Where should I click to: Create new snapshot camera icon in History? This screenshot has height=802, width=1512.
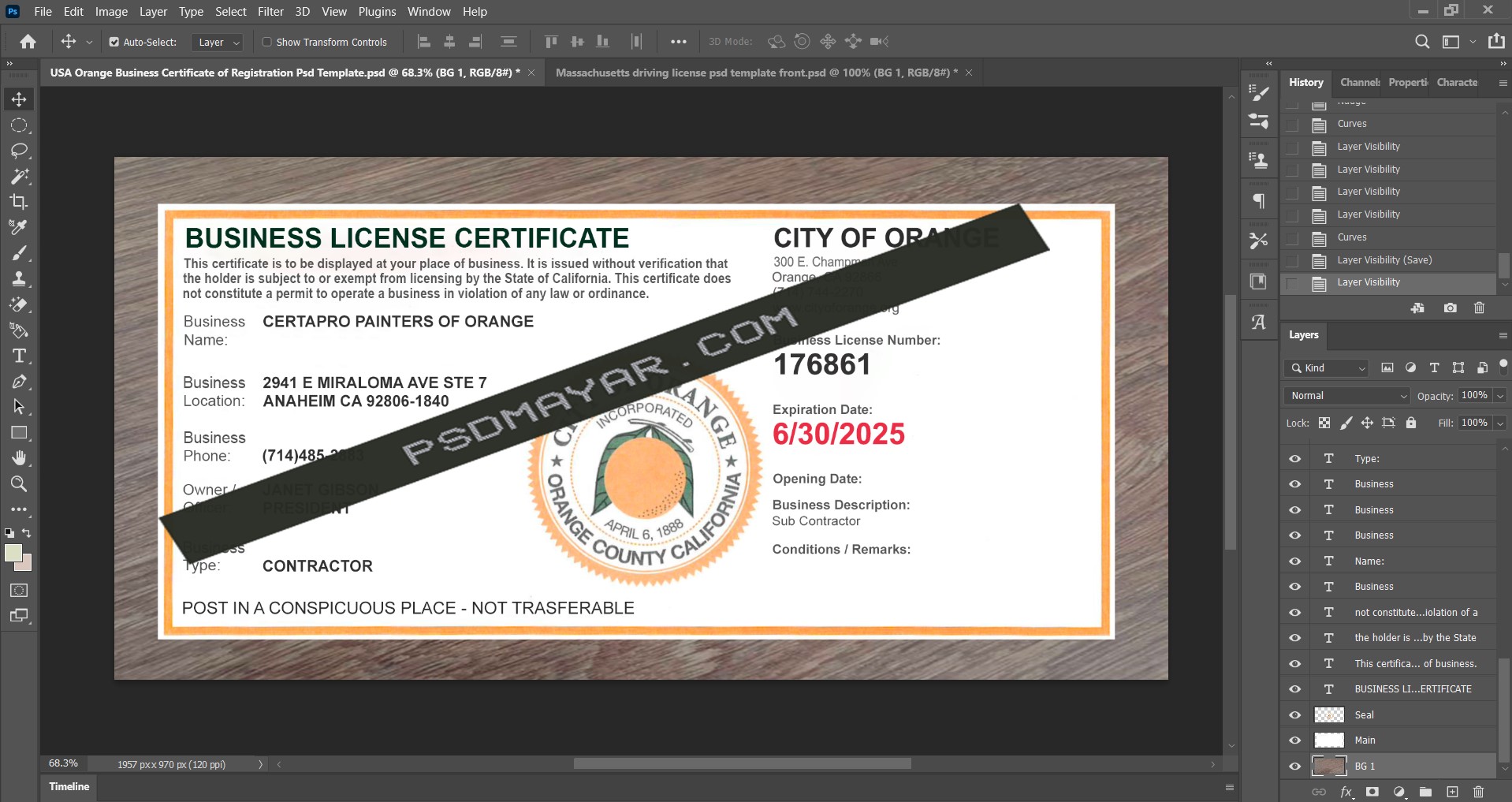(1450, 308)
